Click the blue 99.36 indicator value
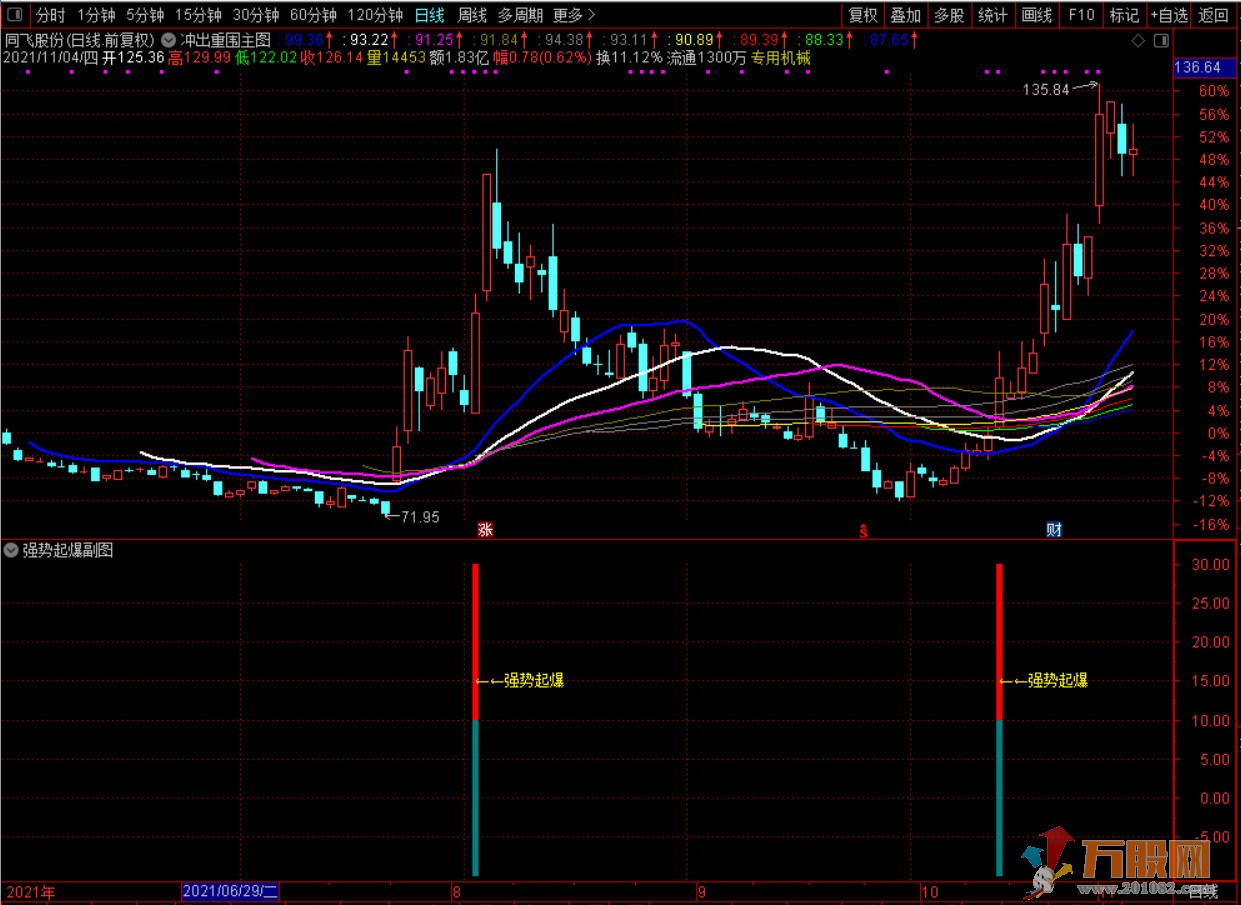1241x905 pixels. [x=305, y=41]
